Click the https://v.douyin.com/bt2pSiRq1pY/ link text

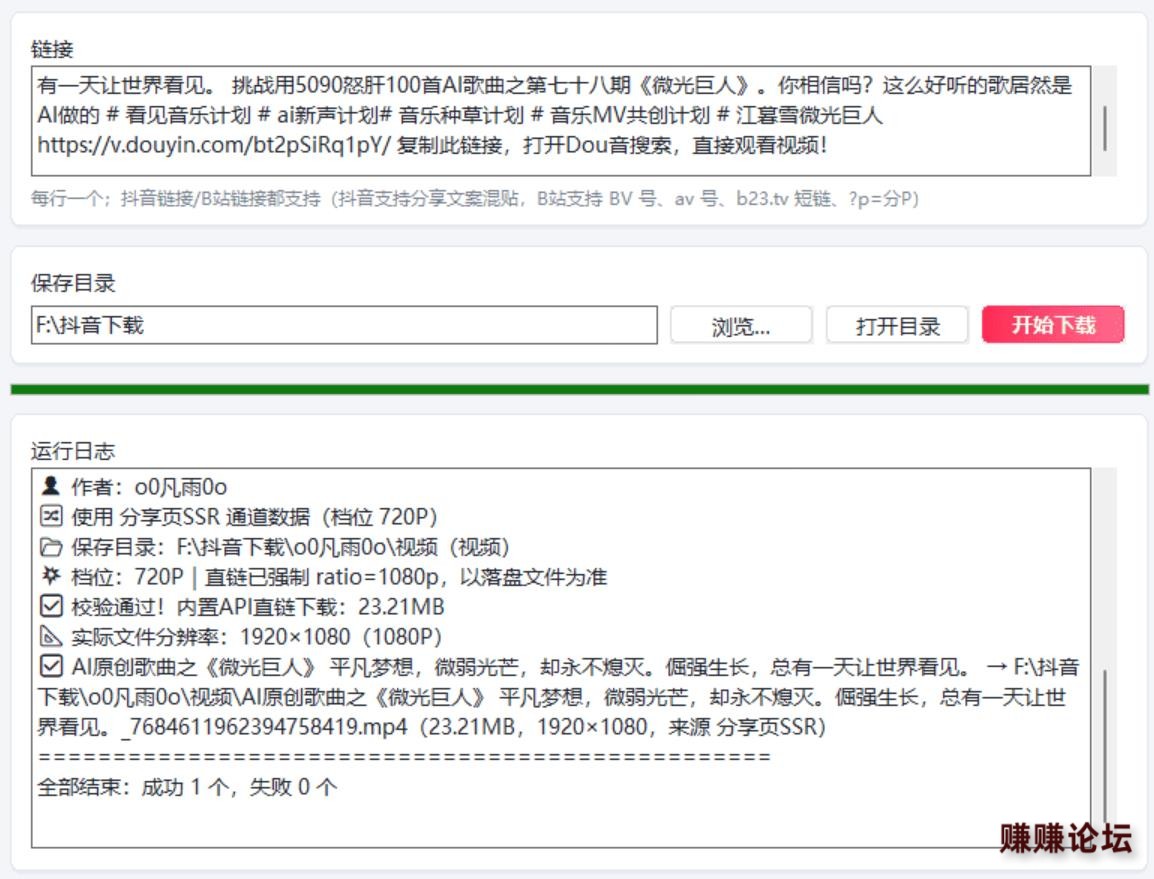(x=214, y=145)
